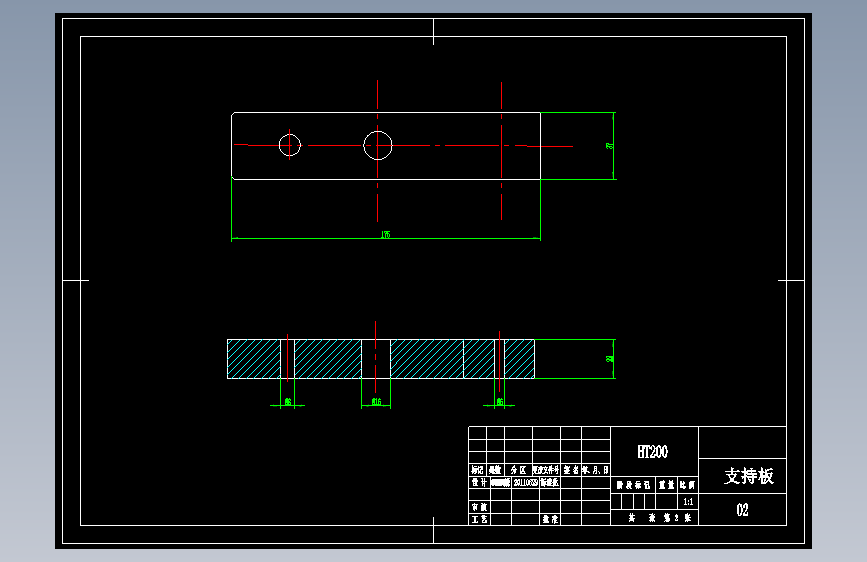This screenshot has width=867, height=562.
Task: Click the 重量 header cell
Action: click(666, 485)
